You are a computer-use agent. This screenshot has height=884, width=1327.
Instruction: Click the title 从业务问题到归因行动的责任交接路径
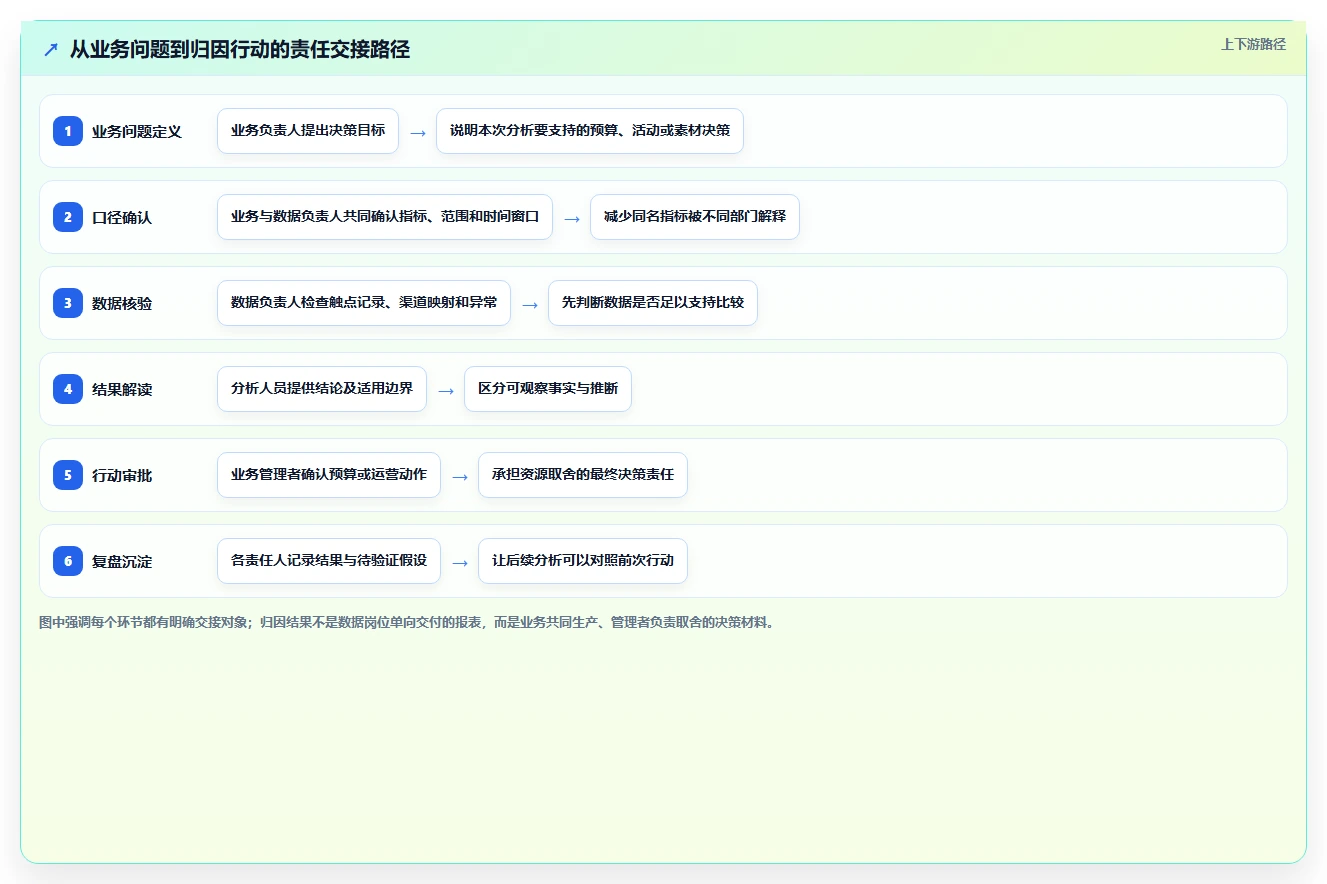coord(240,50)
